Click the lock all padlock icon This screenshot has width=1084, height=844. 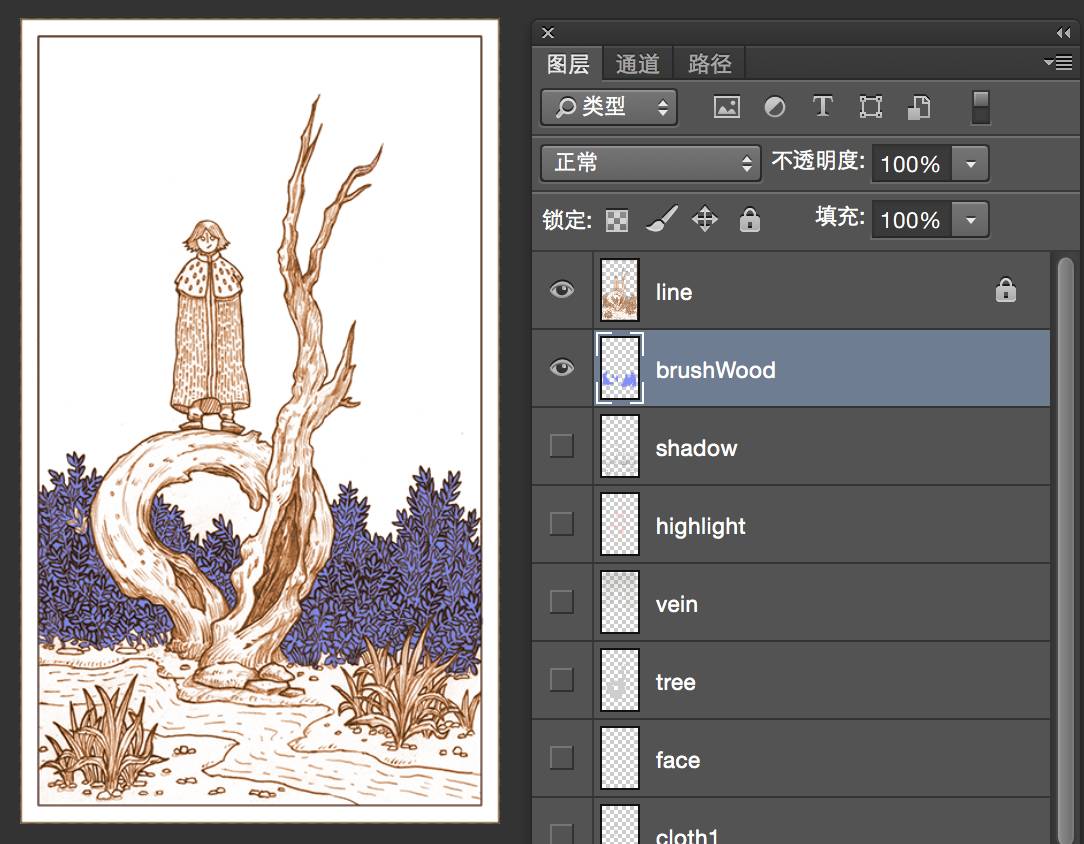pos(749,219)
